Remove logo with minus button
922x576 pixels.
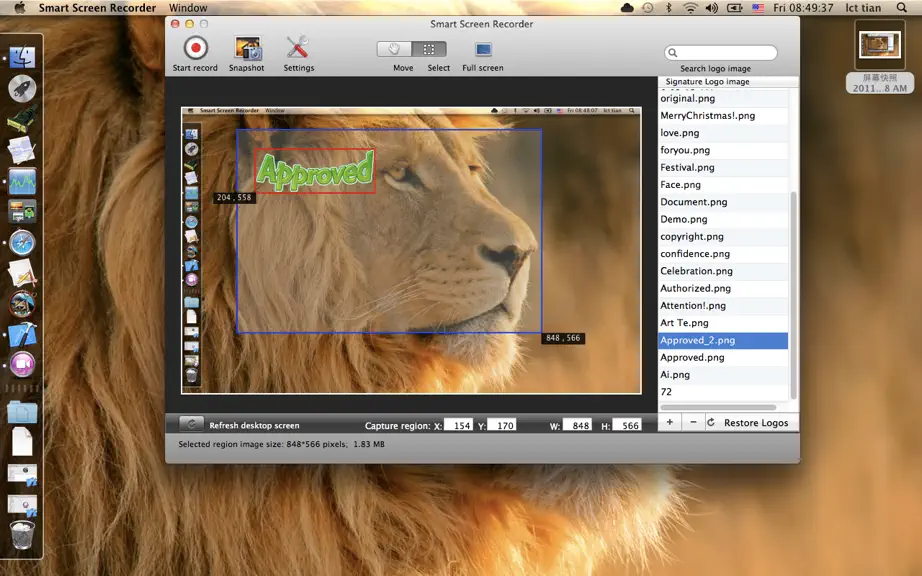(x=693, y=422)
